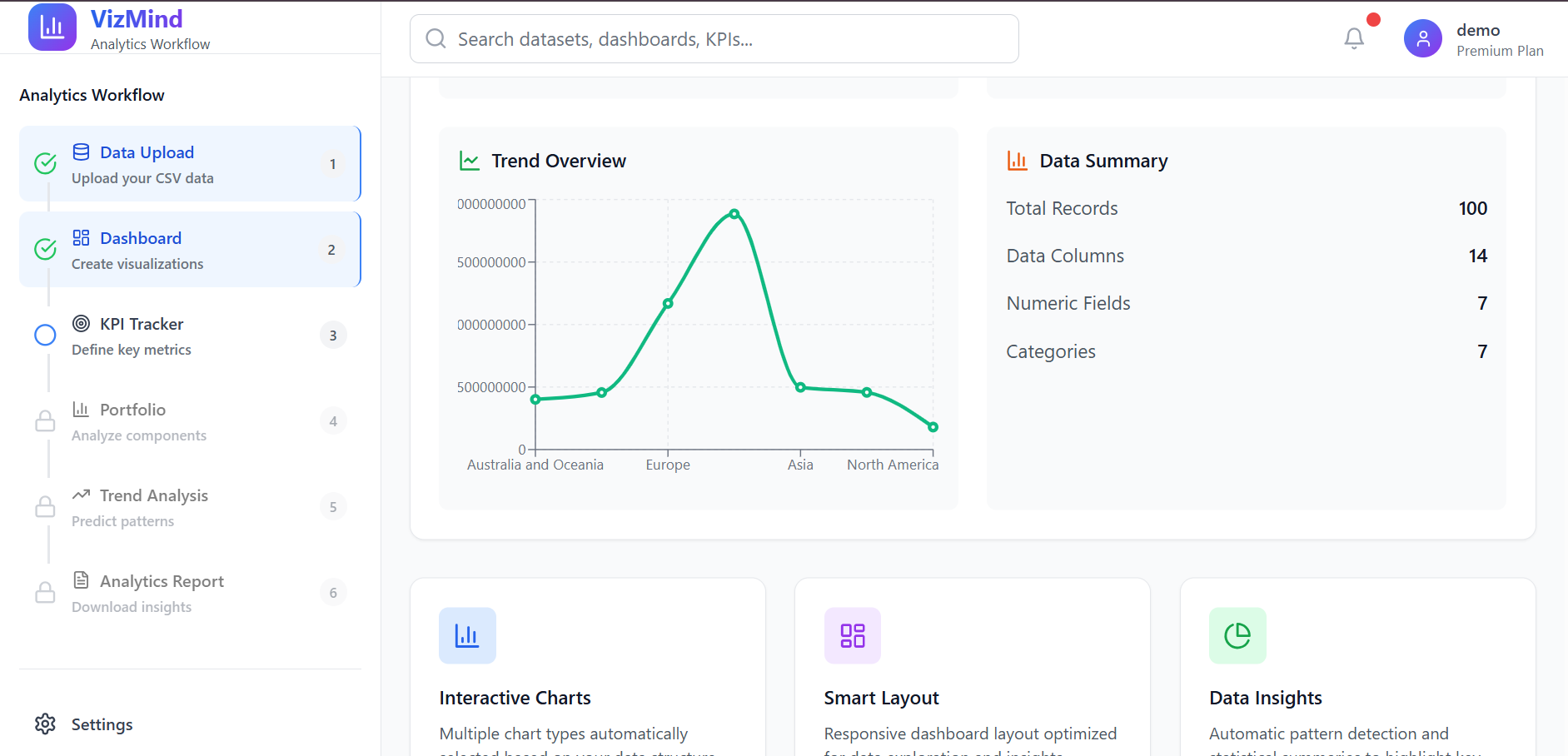Click the Smart Layout card title
This screenshot has height=756, width=1568.
(x=881, y=698)
